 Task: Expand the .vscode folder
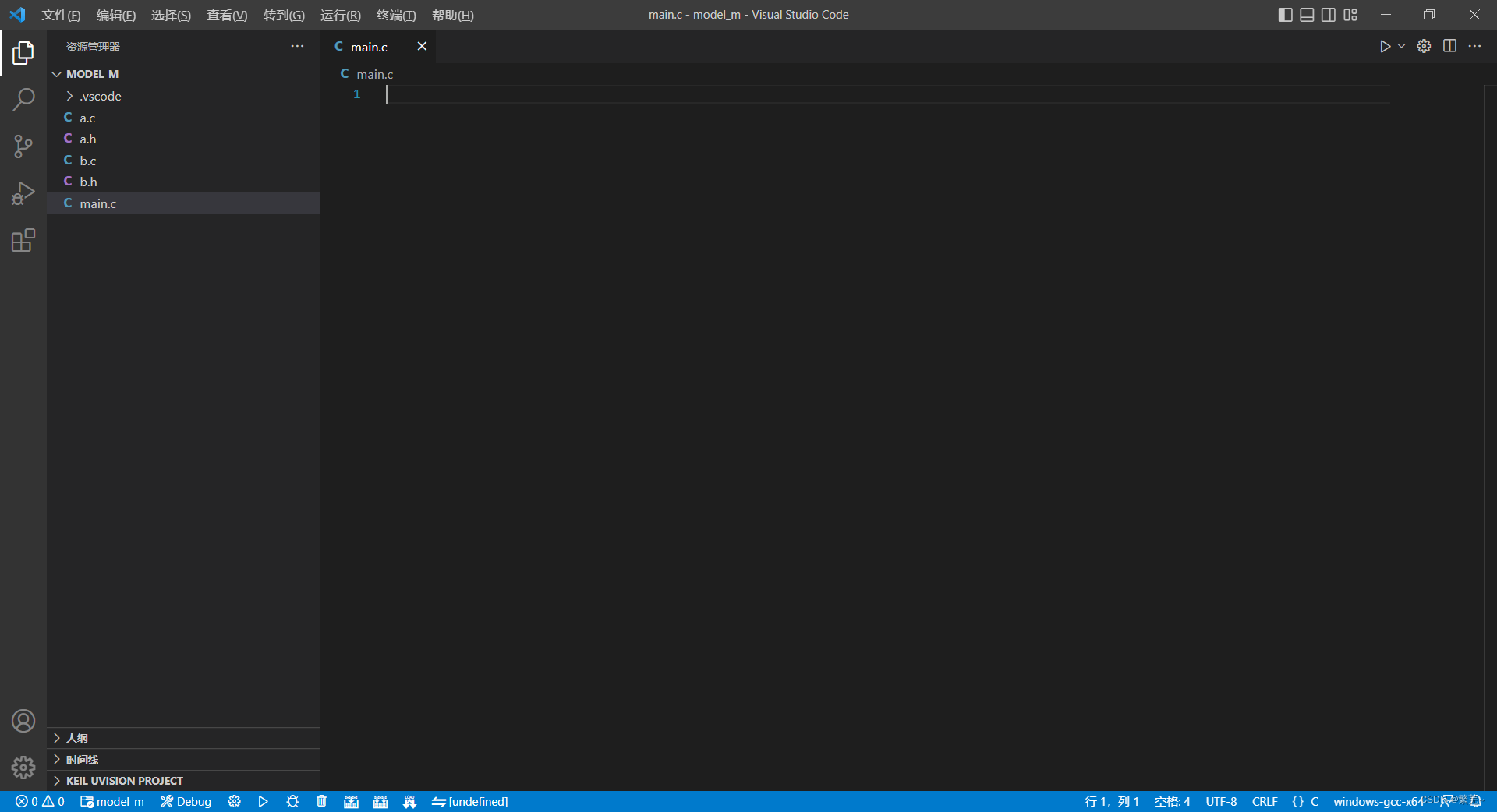183,96
